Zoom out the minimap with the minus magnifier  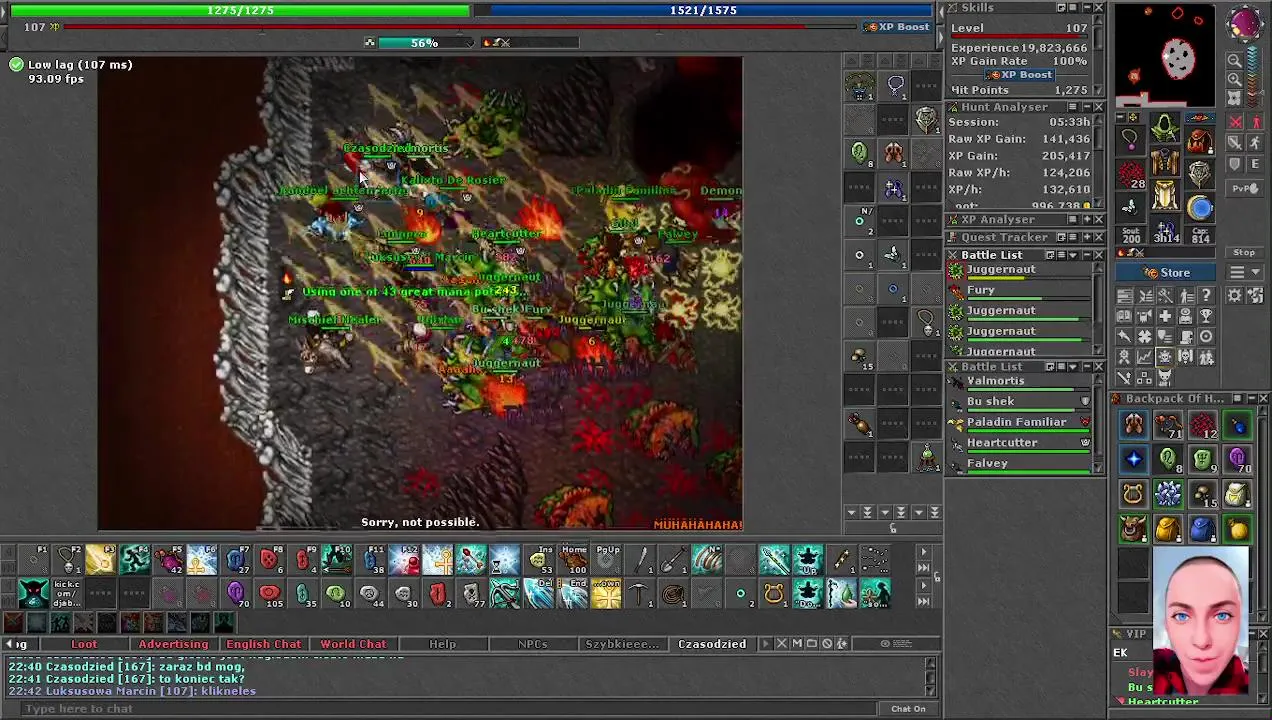pos(1235,60)
